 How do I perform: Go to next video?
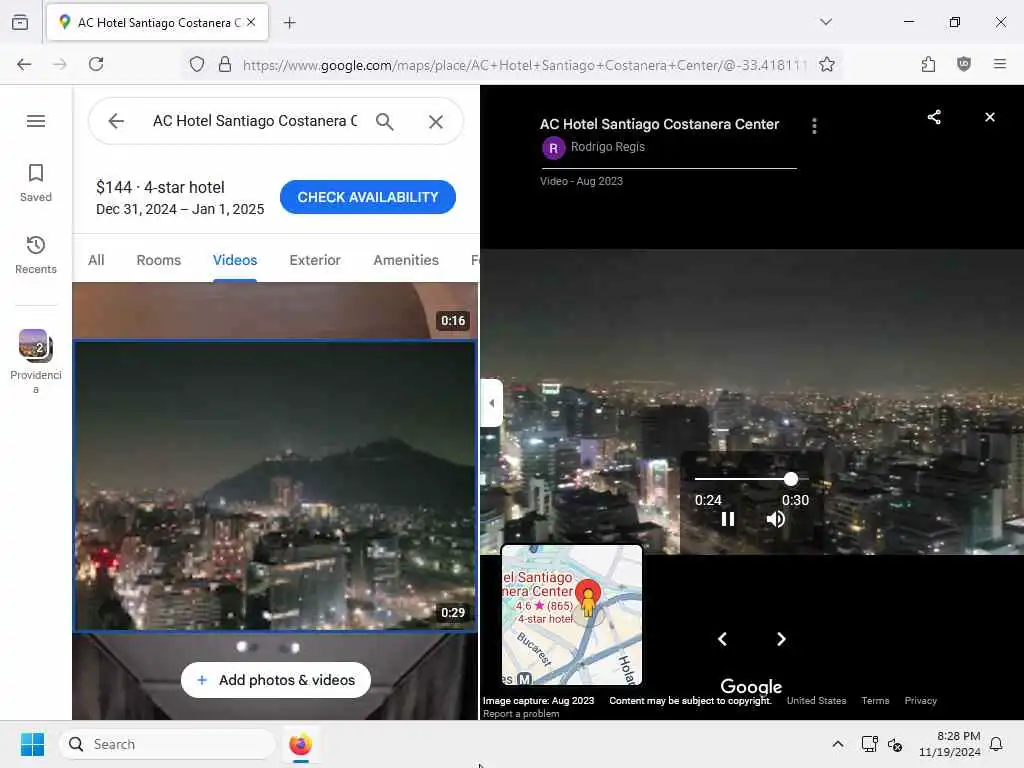[x=781, y=639]
